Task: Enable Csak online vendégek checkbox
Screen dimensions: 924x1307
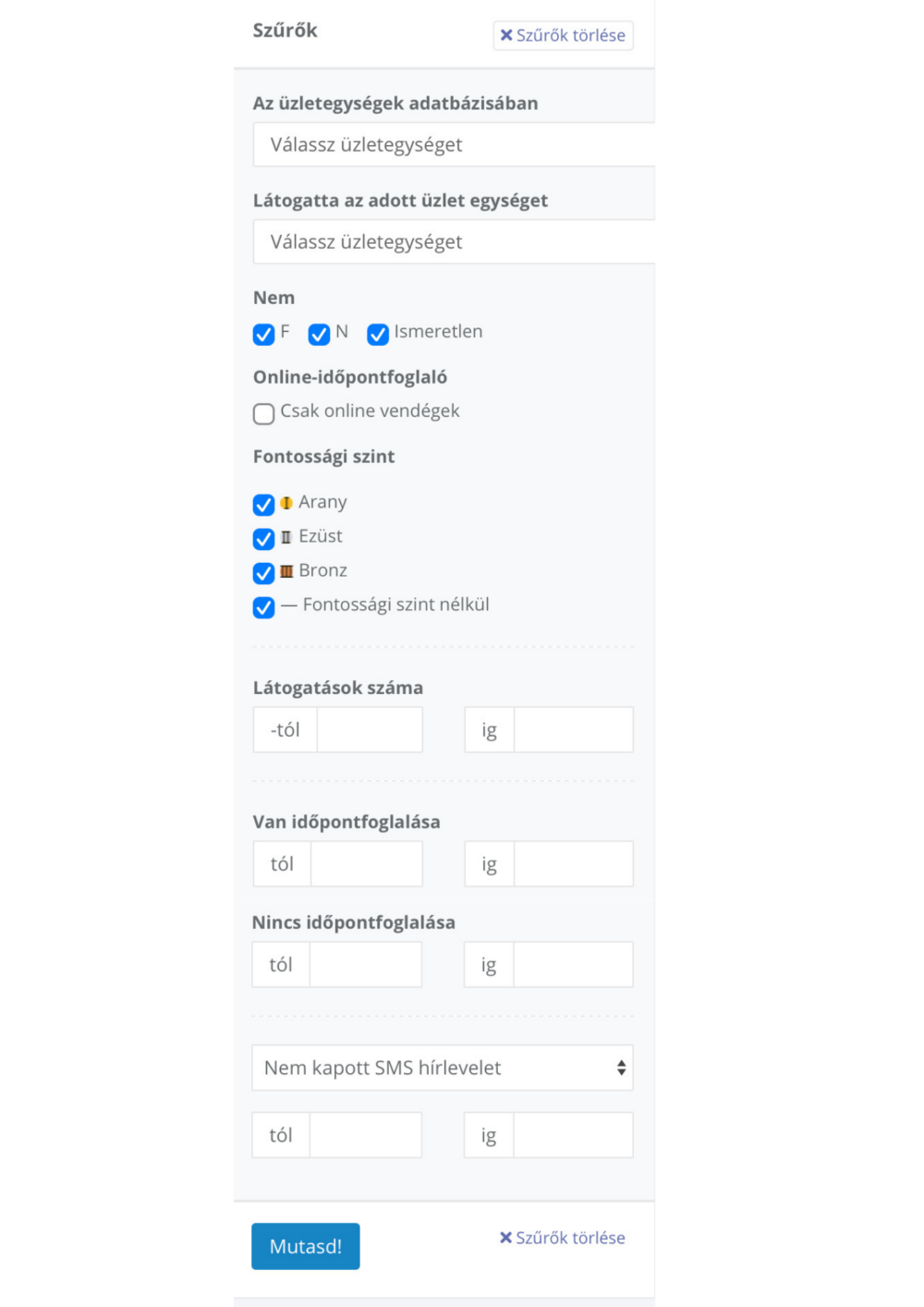Action: coord(263,413)
